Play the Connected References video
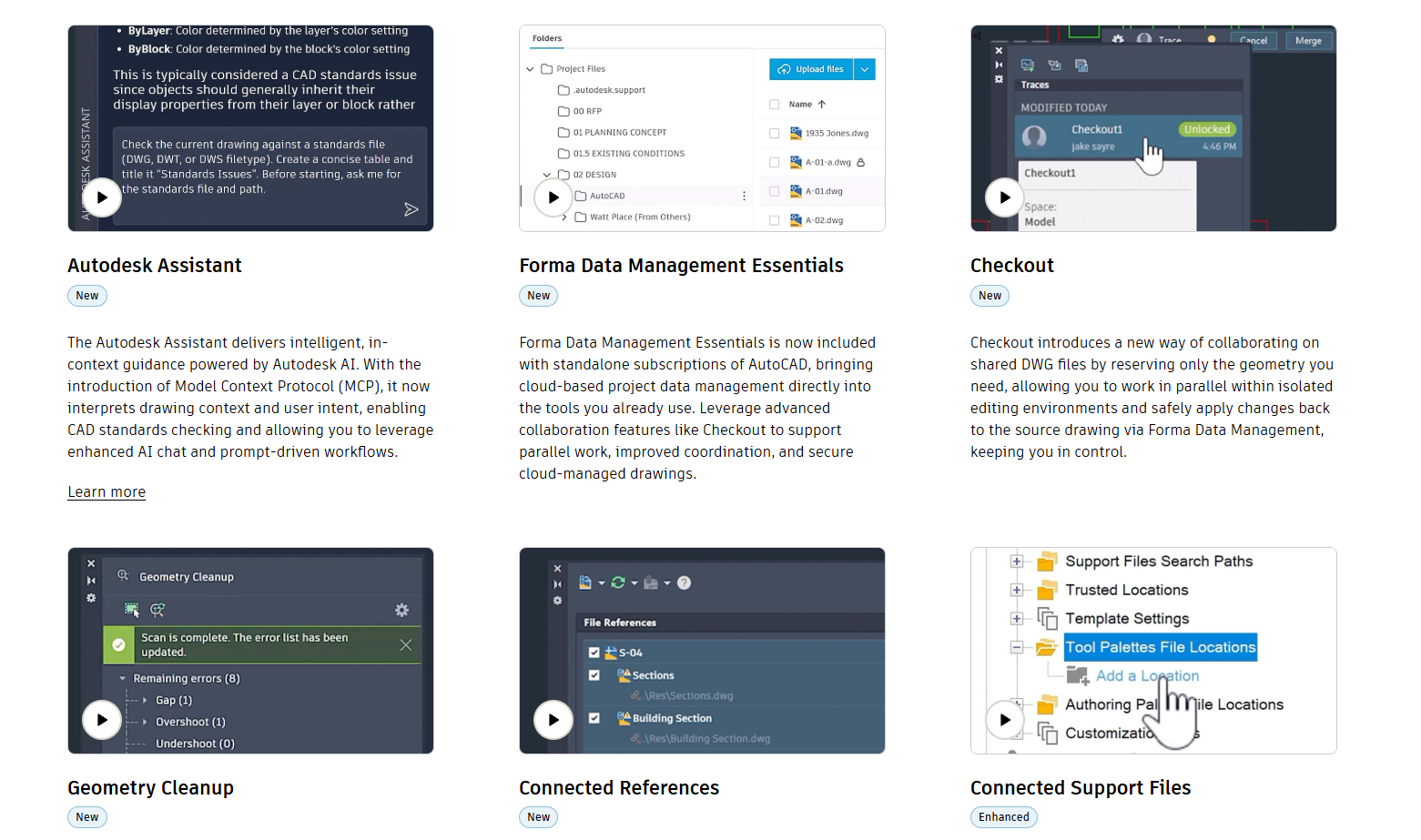The width and height of the screenshot is (1421, 840). (x=553, y=720)
